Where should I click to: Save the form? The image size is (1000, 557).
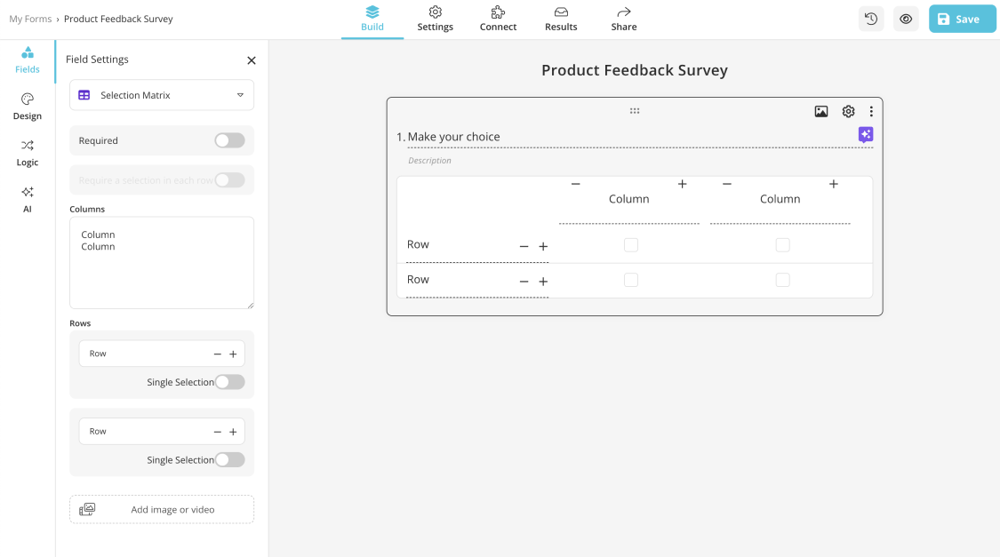[962, 19]
